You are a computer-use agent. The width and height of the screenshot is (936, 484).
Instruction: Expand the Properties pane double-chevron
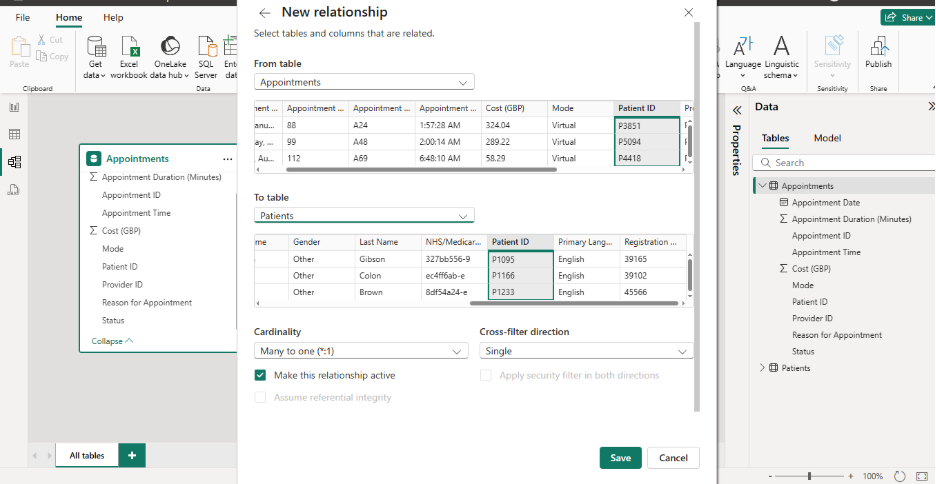[x=737, y=110]
